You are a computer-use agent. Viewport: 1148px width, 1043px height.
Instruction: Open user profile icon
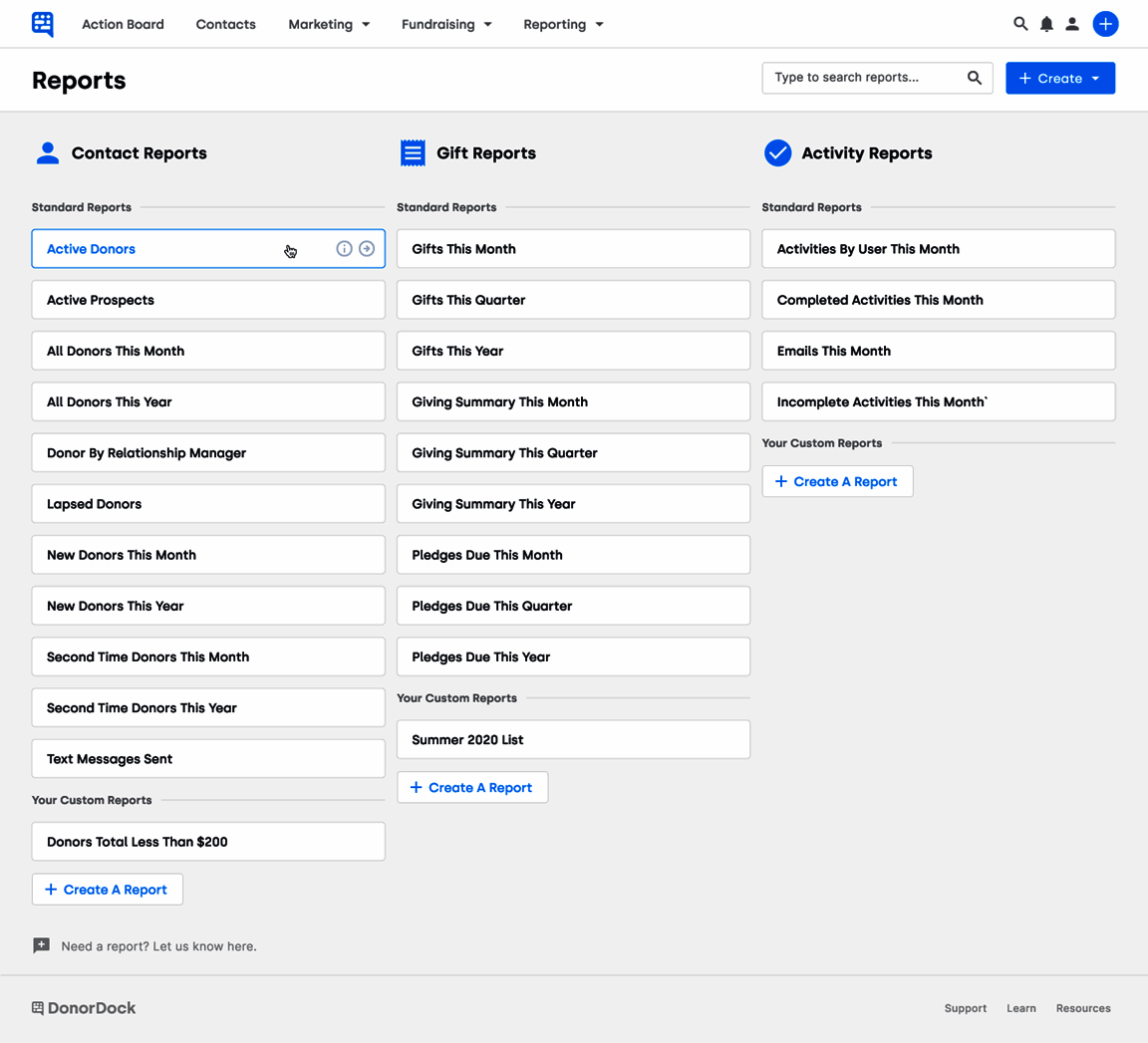(x=1072, y=24)
